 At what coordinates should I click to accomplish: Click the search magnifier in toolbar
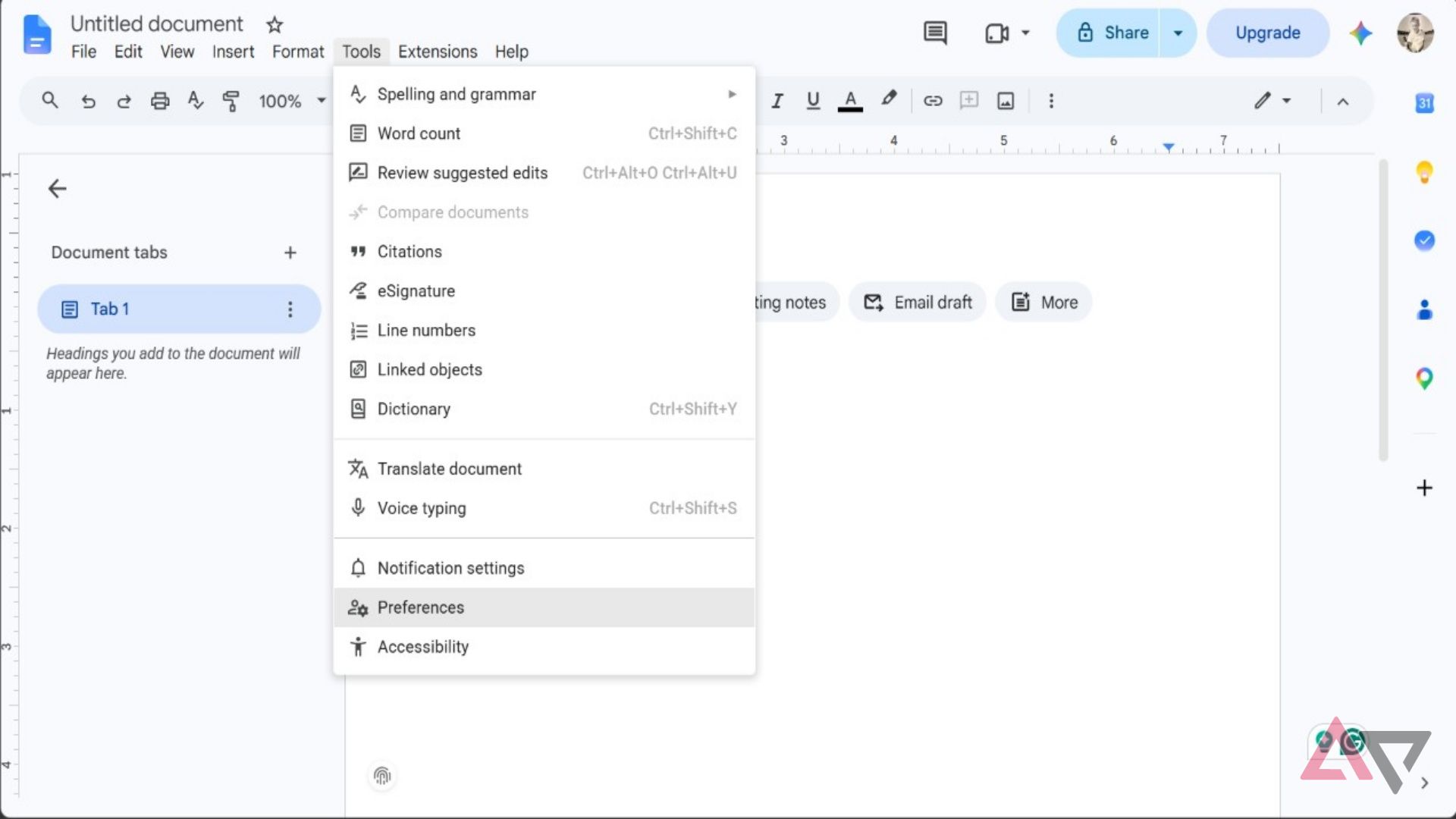click(x=50, y=100)
